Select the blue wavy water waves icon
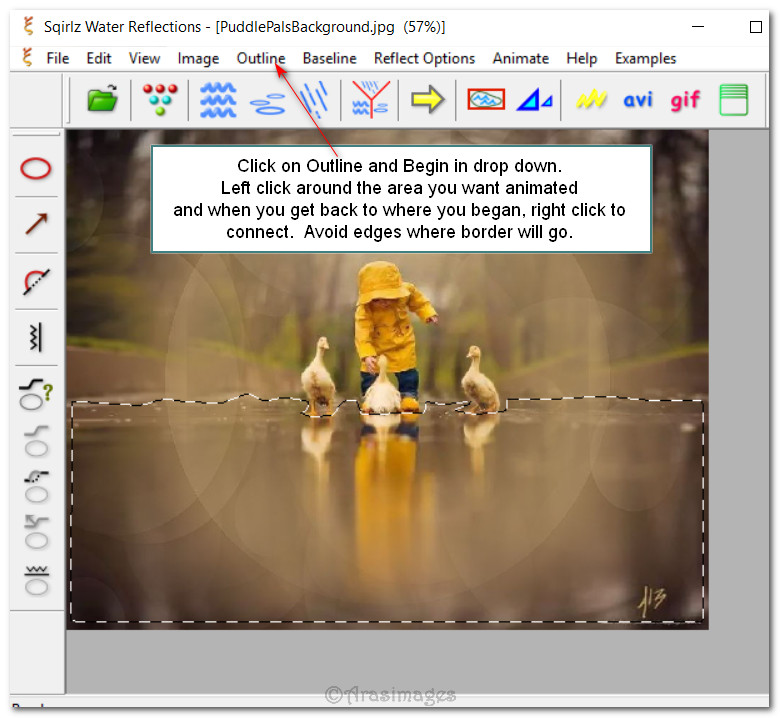 [218, 99]
